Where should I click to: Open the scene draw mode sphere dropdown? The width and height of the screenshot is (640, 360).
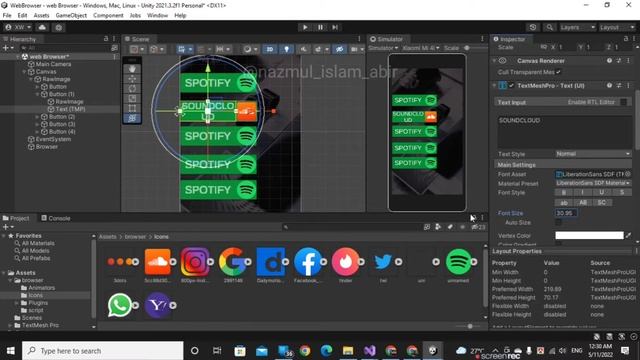point(250,49)
